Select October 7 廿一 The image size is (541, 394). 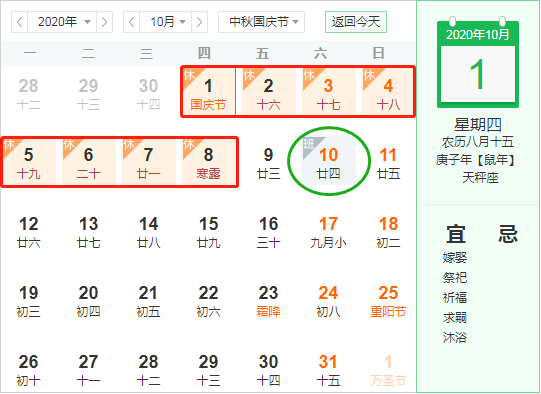click(148, 162)
